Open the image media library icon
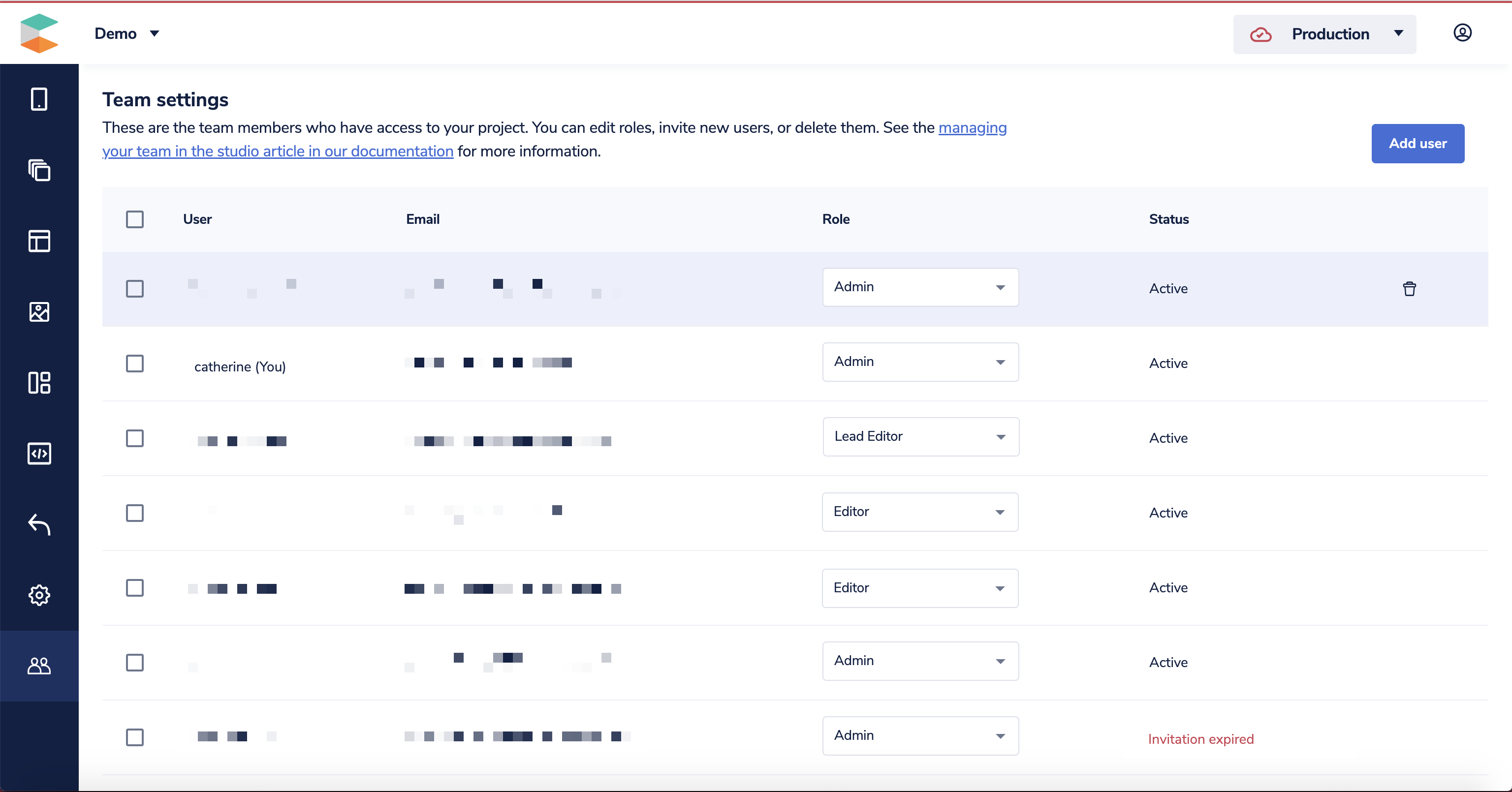Viewport: 1512px width, 792px height. tap(39, 312)
